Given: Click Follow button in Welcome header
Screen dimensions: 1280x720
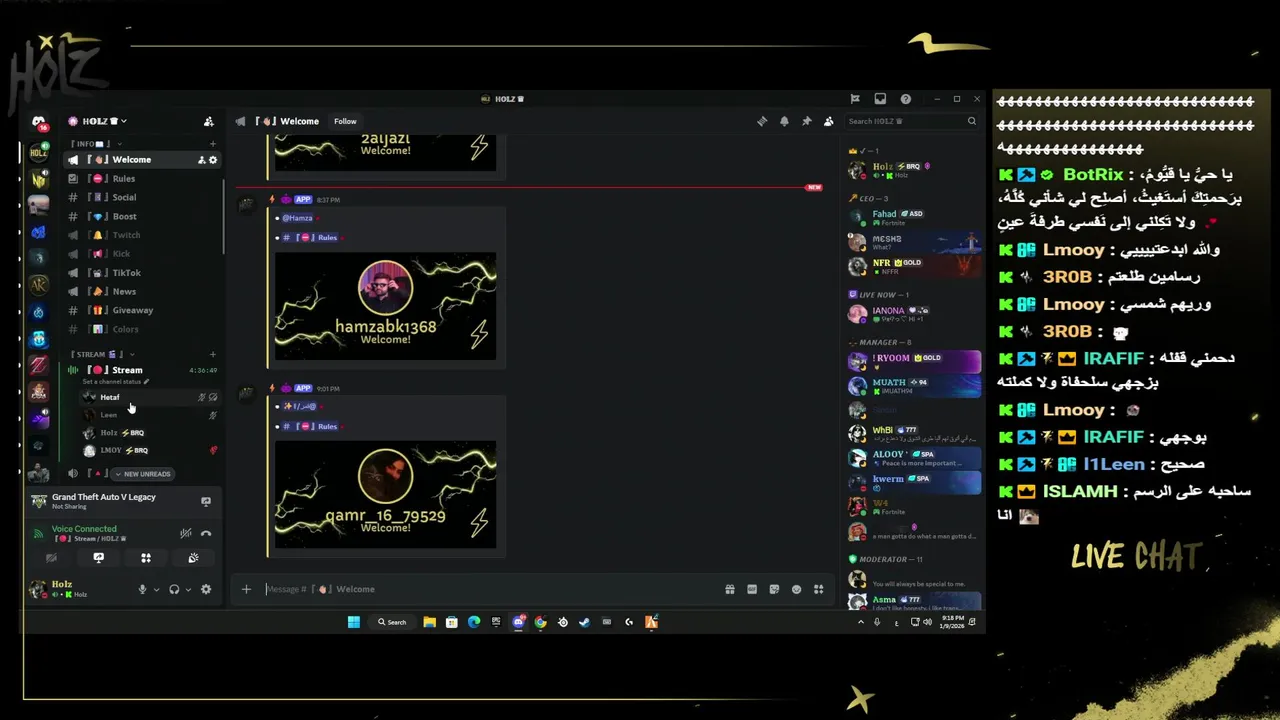Looking at the screenshot, I should point(345,121).
